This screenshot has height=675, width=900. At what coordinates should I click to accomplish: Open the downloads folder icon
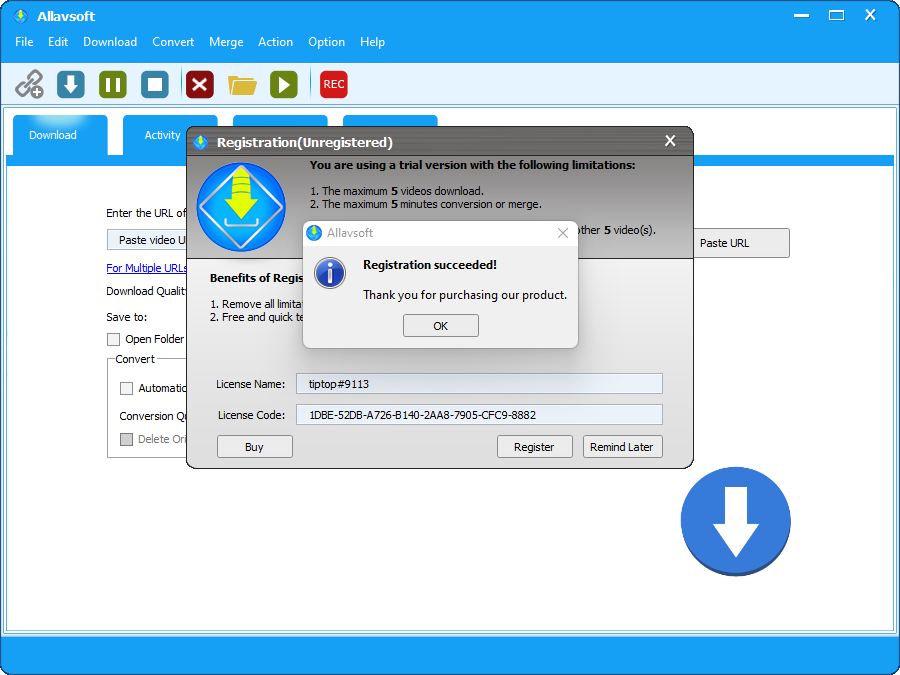(x=242, y=84)
